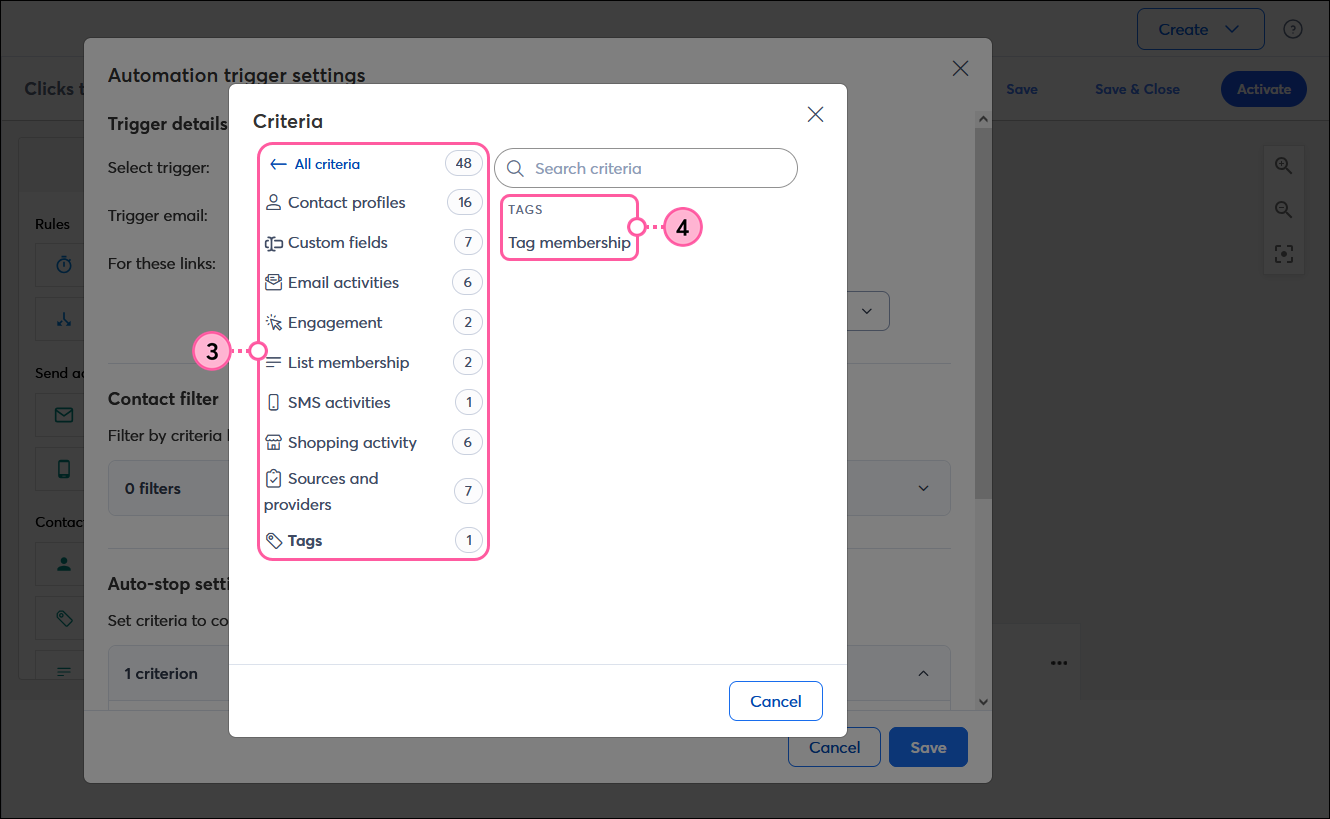Choose Tag membership criterion
1330x819 pixels.
(x=569, y=242)
